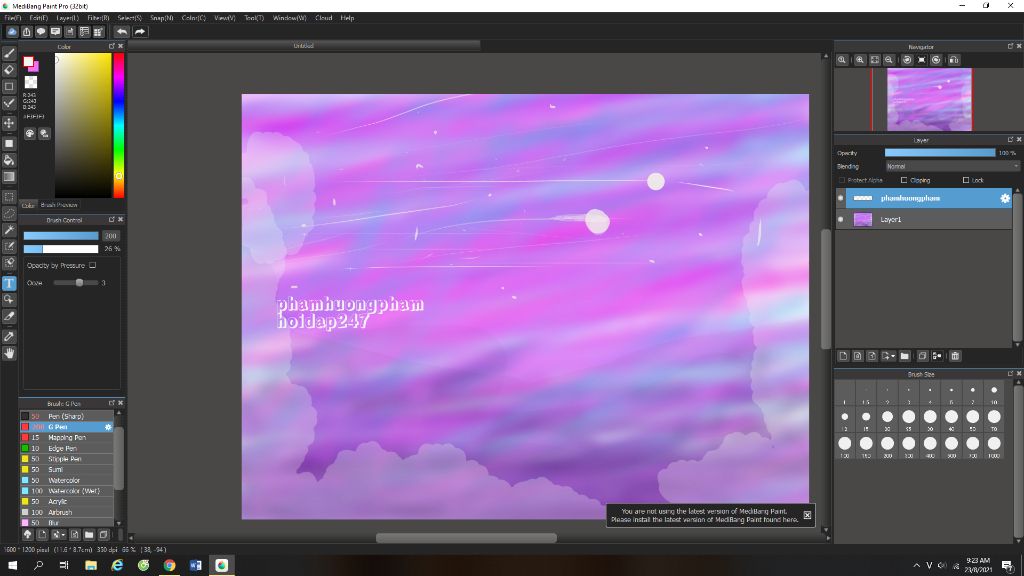Select the Bucket fill tool

(9, 160)
